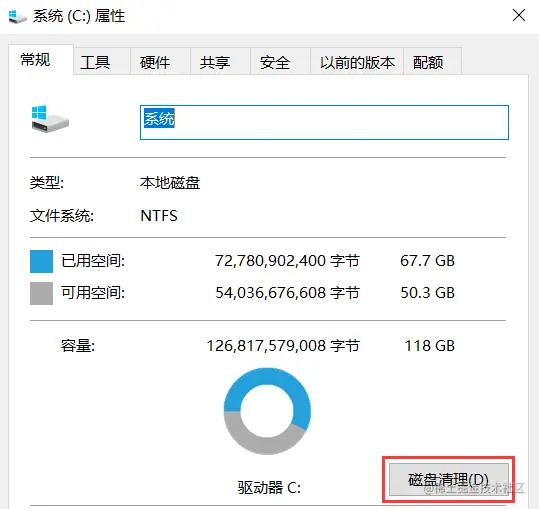Click the 类型: label
The height and width of the screenshot is (509, 539).
(47, 182)
